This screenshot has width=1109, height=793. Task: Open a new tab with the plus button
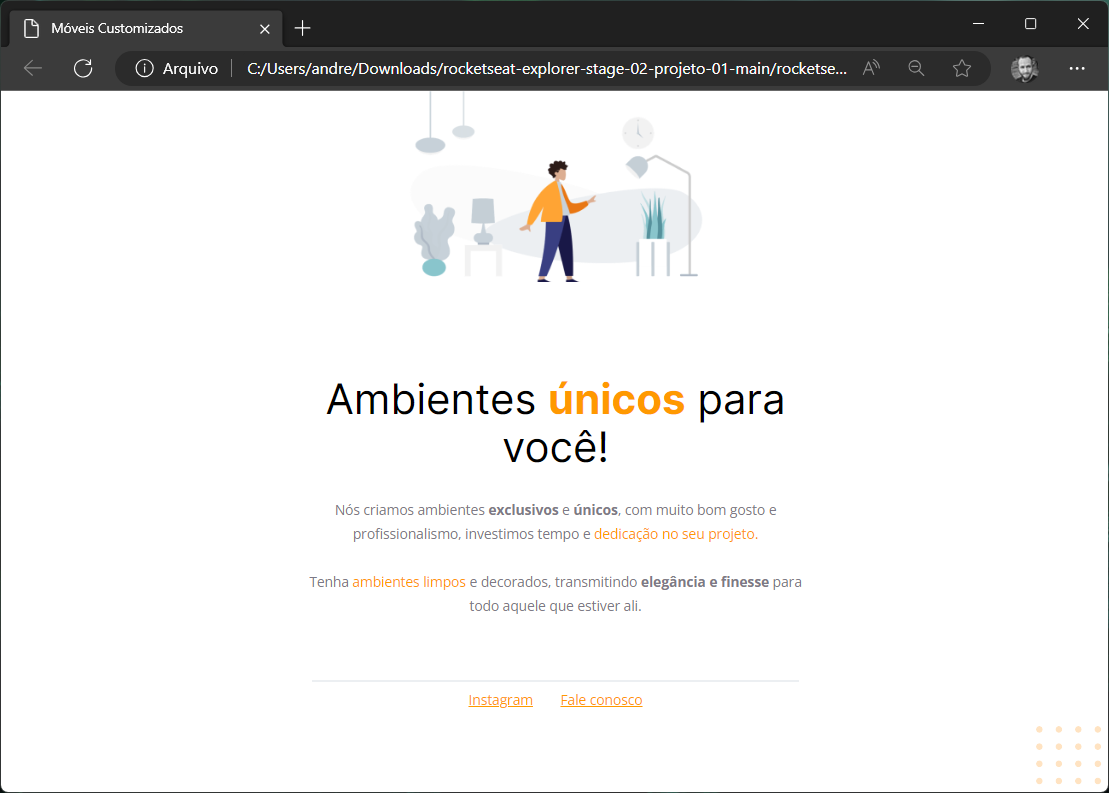pyautogui.click(x=302, y=28)
